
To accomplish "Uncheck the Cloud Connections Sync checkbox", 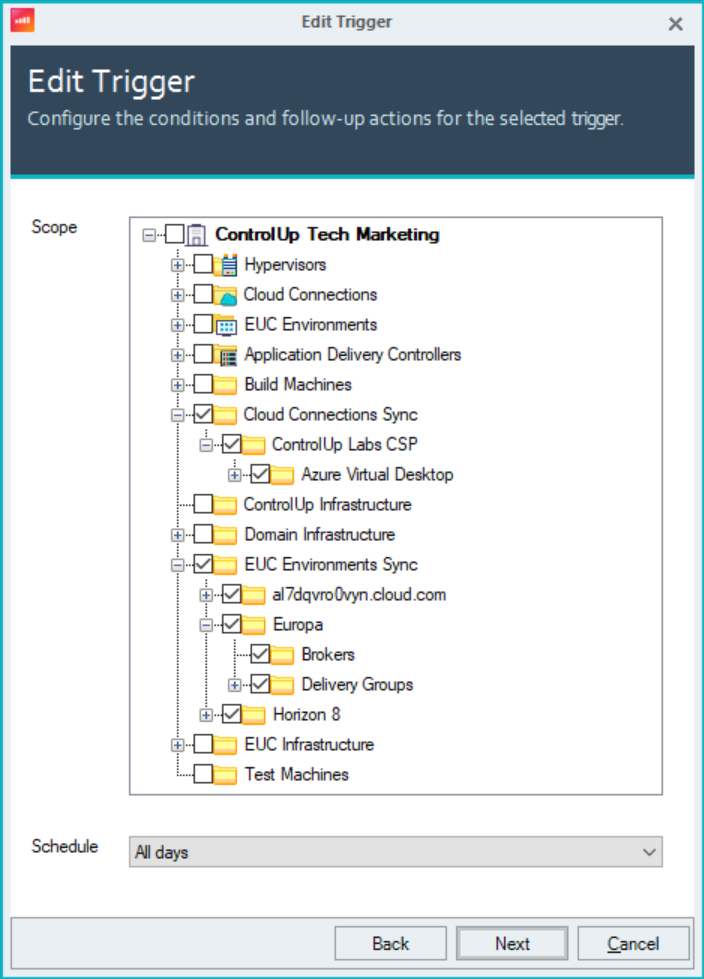I will [203, 414].
